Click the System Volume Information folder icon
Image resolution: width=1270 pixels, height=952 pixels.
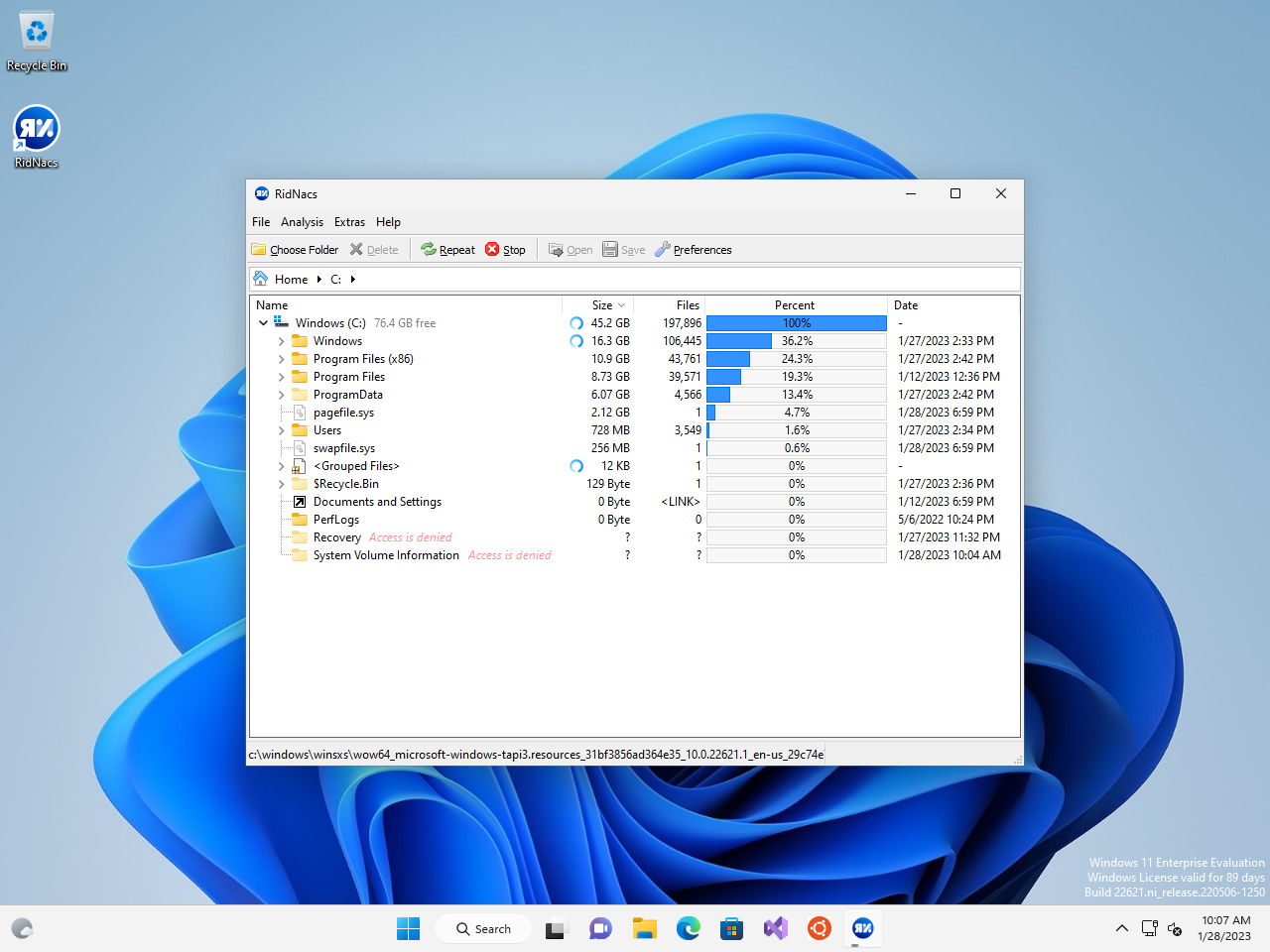pos(299,555)
